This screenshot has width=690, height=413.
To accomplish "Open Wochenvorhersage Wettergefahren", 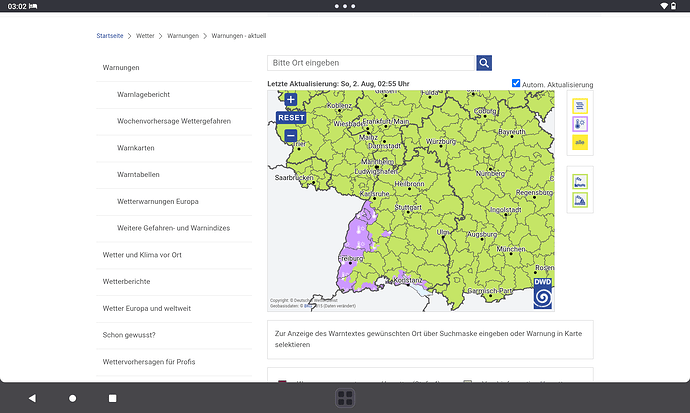I will (174, 121).
